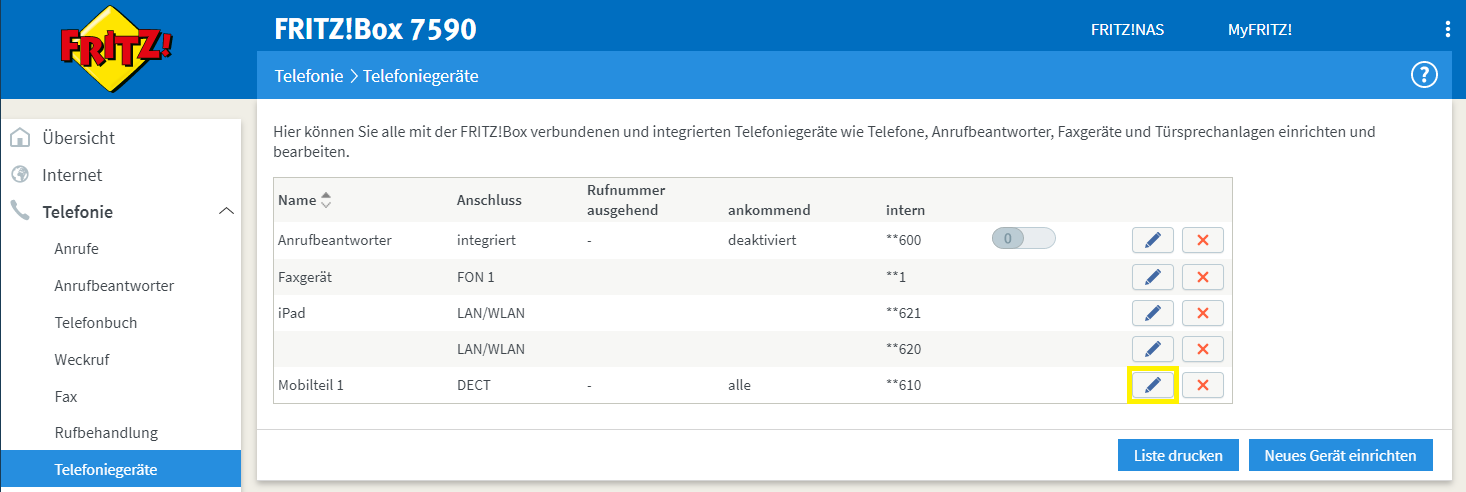Click pencil icon for iPad row
Screen dimensions: 1466x492
1152,313
